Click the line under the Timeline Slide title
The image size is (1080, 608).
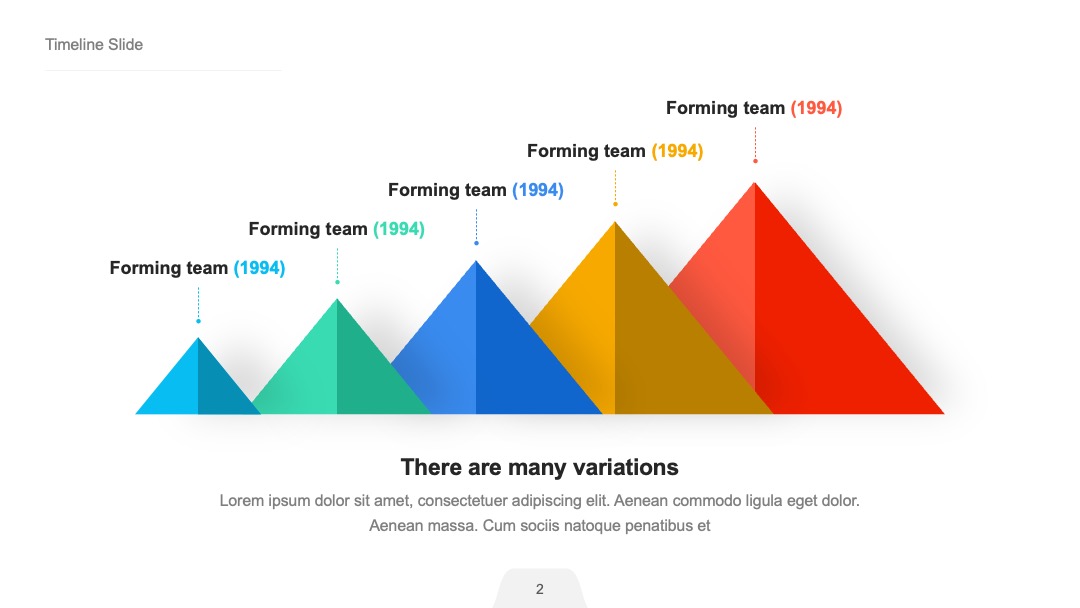tap(163, 70)
